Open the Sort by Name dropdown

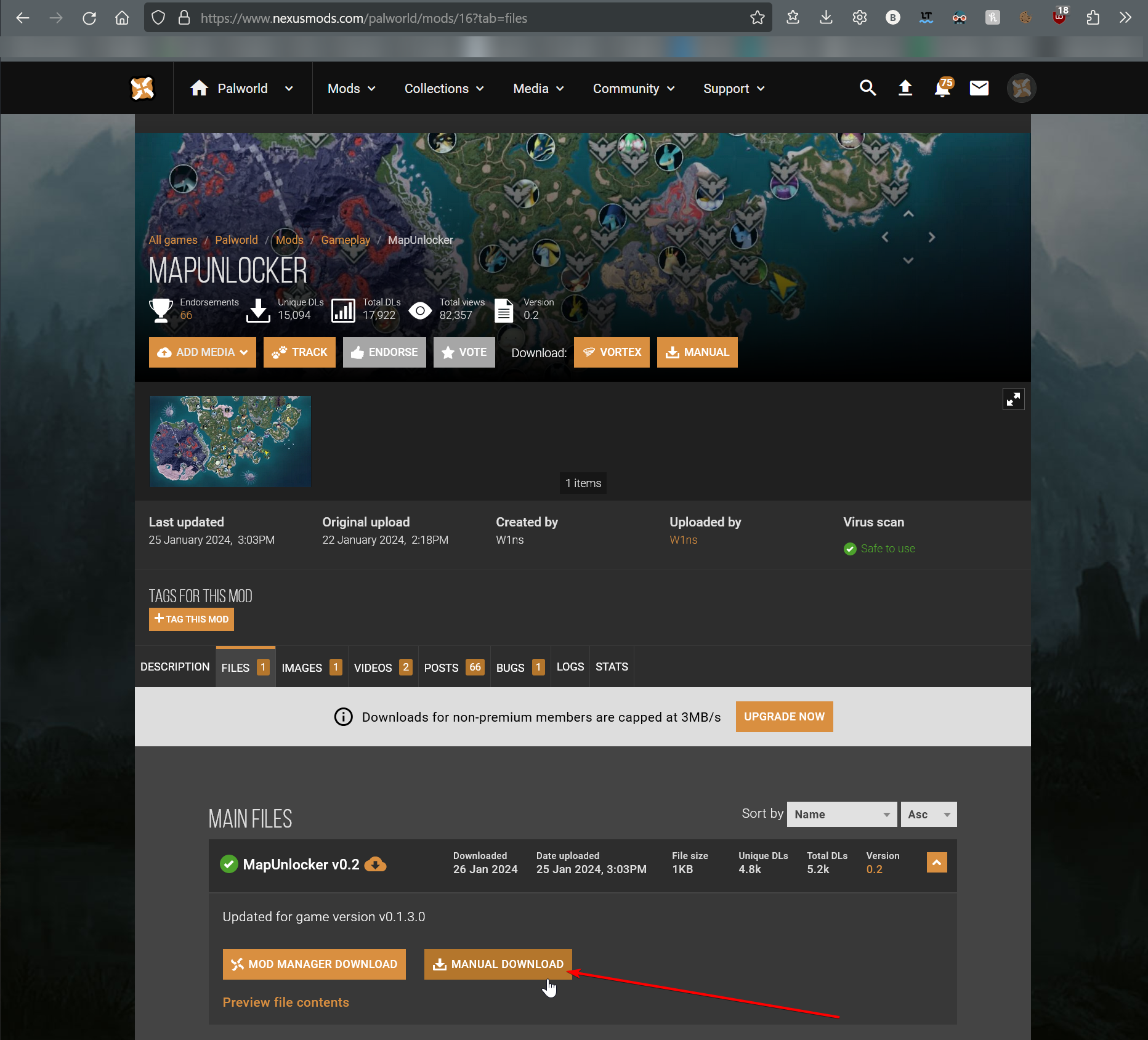point(841,815)
